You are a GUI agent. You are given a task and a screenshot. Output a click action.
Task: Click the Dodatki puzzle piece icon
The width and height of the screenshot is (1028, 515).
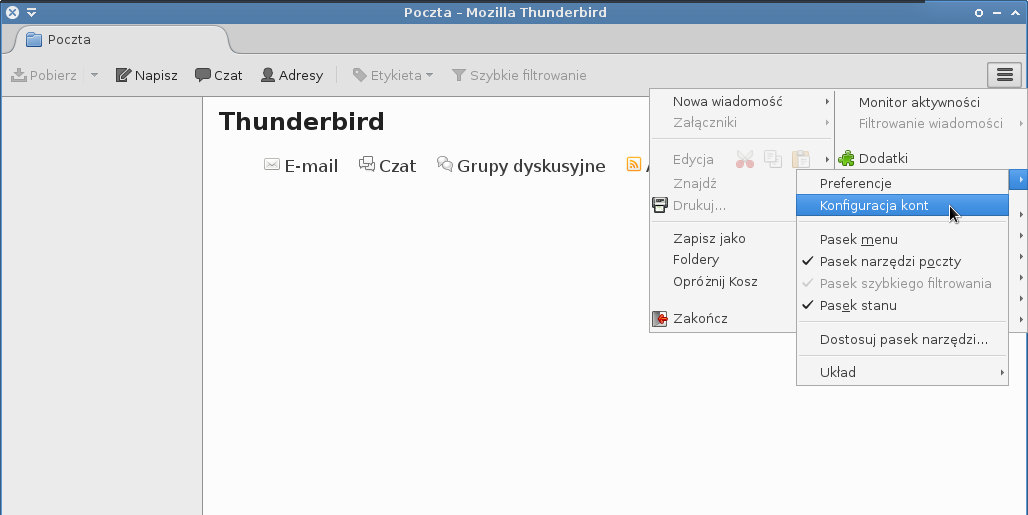[x=846, y=158]
